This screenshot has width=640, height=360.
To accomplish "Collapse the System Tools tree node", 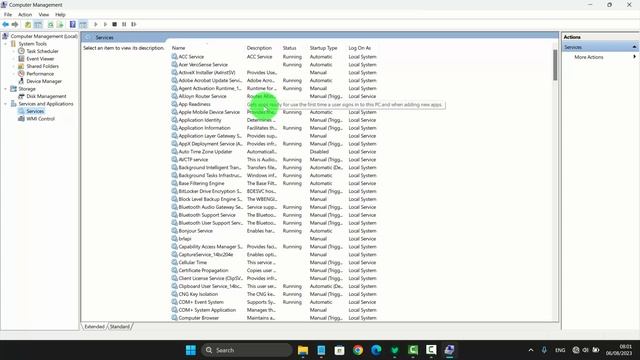I will [x=6, y=44].
